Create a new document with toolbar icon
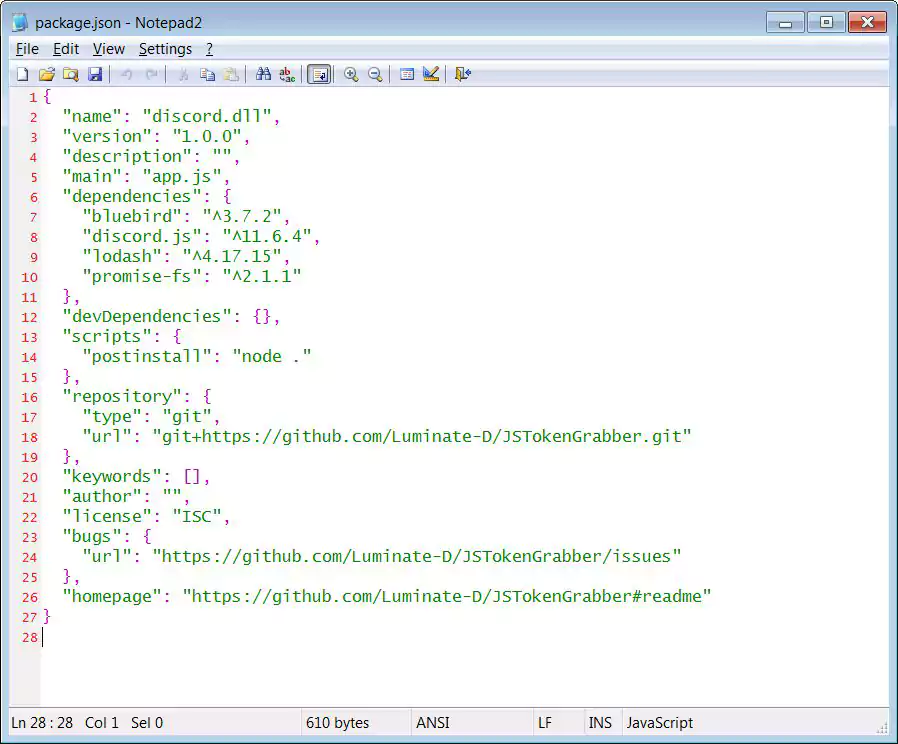The height and width of the screenshot is (744, 898). tap(22, 74)
